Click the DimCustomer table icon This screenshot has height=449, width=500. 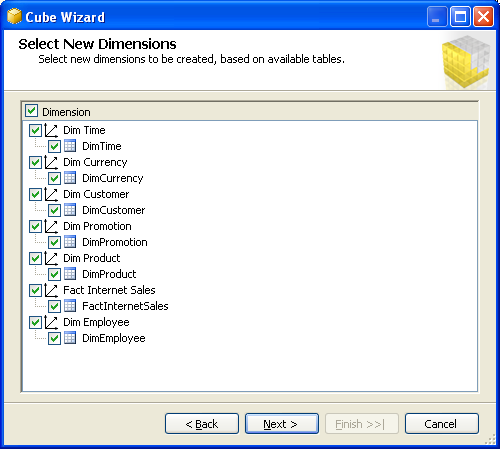[x=70, y=210]
